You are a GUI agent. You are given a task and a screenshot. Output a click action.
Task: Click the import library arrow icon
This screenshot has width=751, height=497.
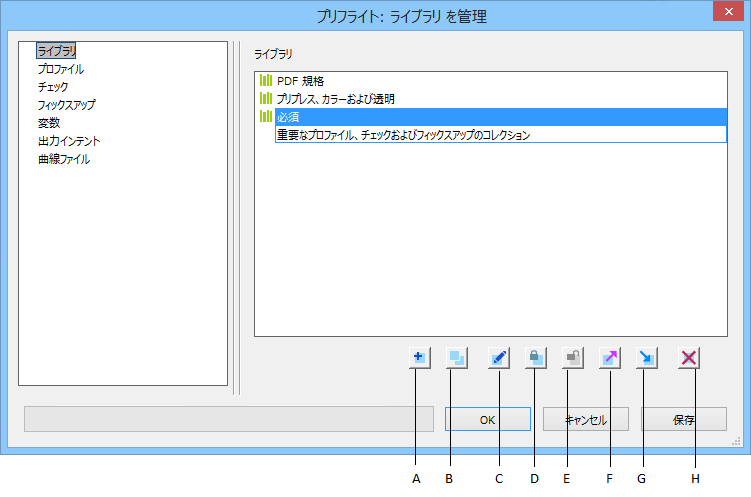[647, 358]
